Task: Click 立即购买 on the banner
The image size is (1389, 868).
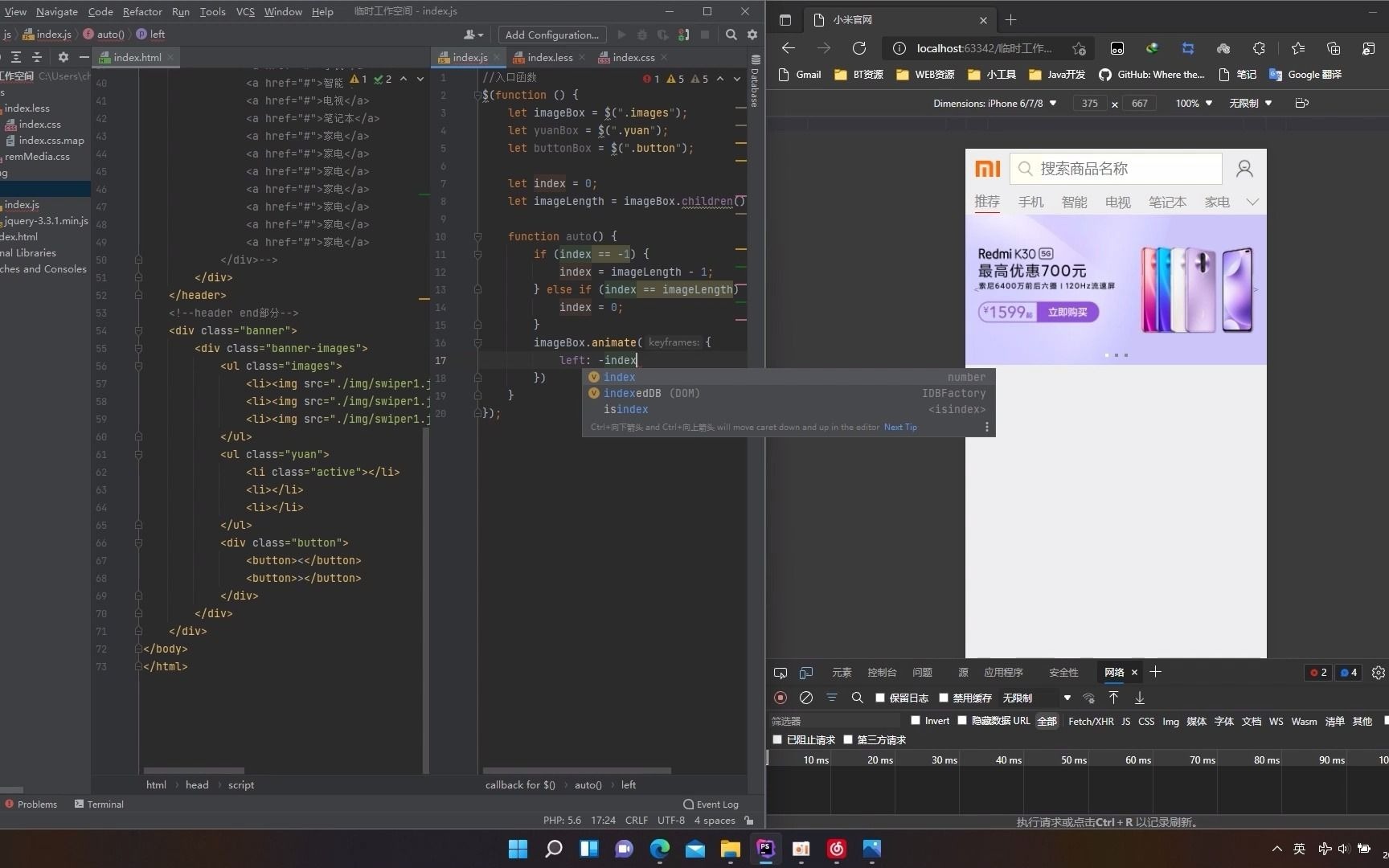Action: pyautogui.click(x=1067, y=312)
